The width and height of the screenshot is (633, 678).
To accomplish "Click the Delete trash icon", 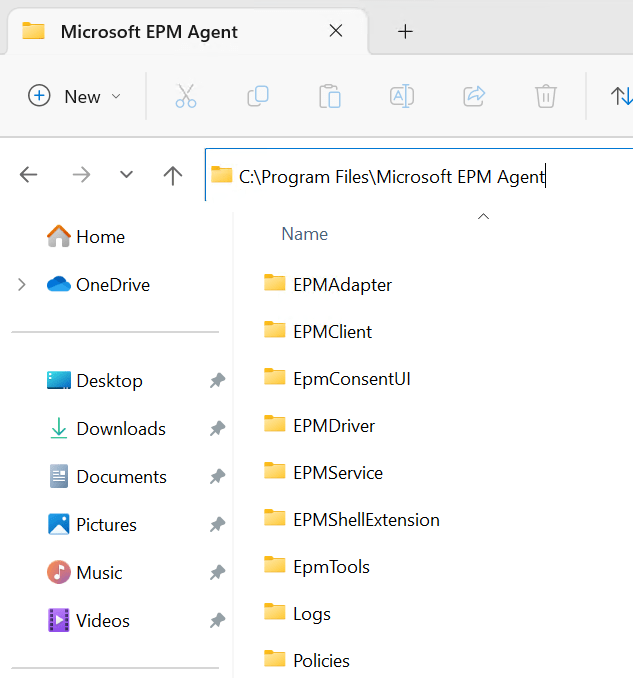I will point(545,96).
